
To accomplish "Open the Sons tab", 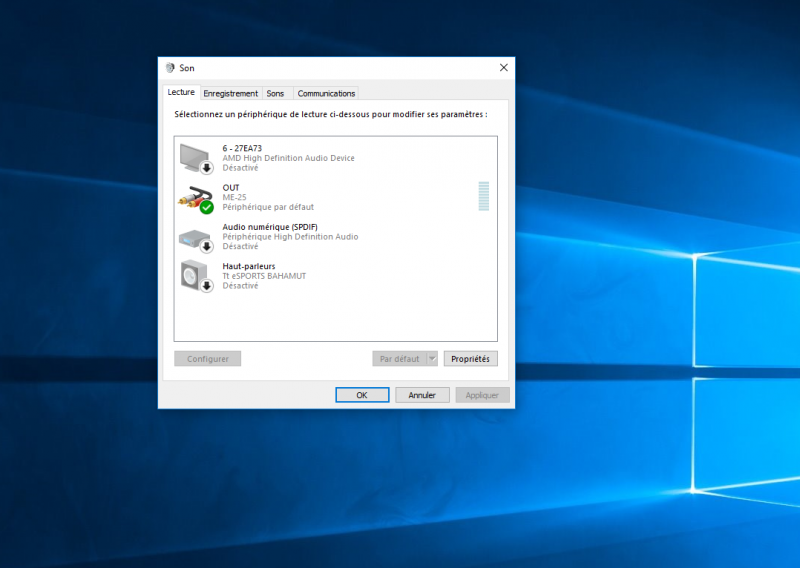I will pos(275,93).
